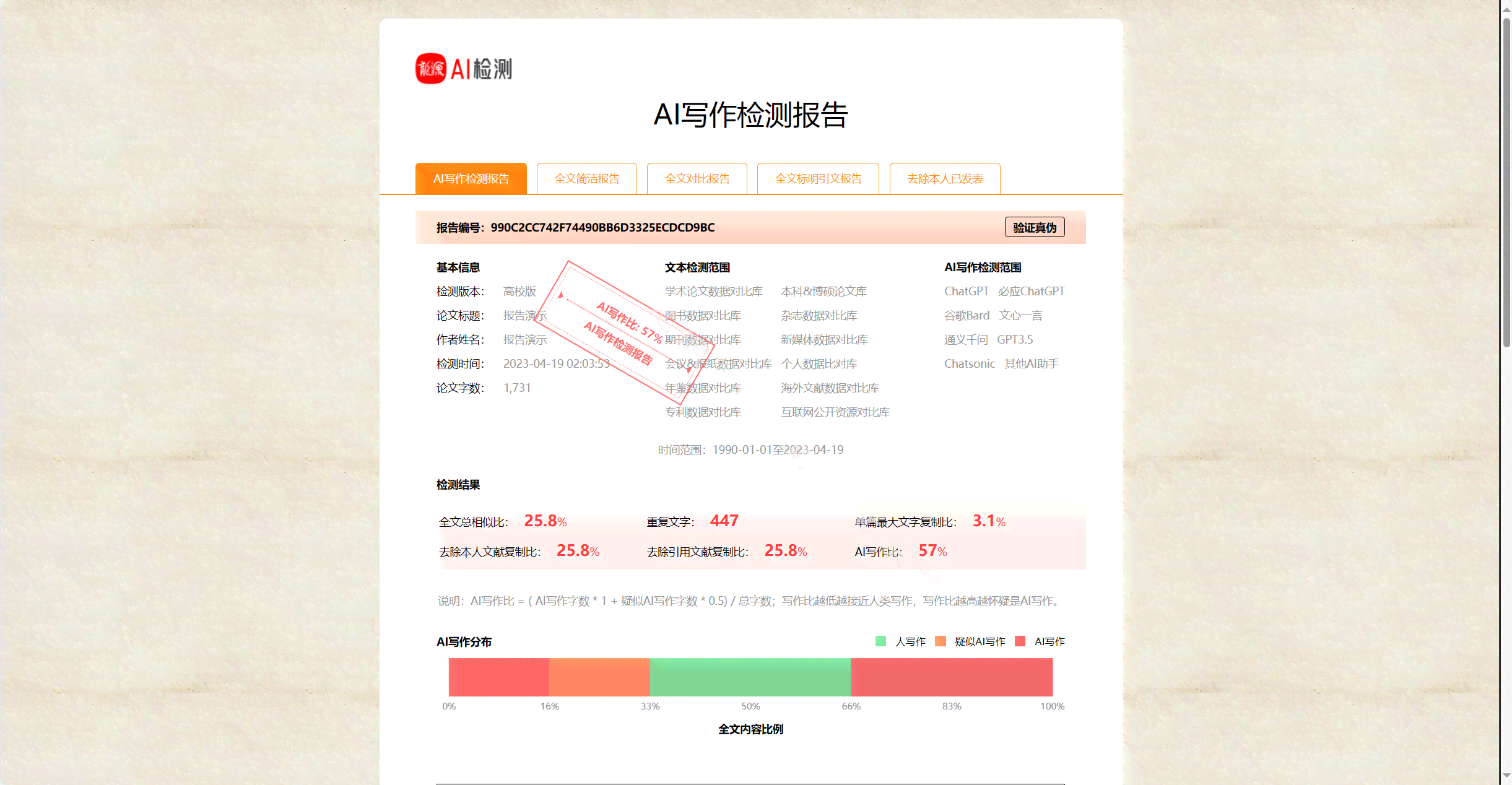Screen dimensions: 1512x785
Task: Switch to the 全文对比报告 tab
Action: 697,178
